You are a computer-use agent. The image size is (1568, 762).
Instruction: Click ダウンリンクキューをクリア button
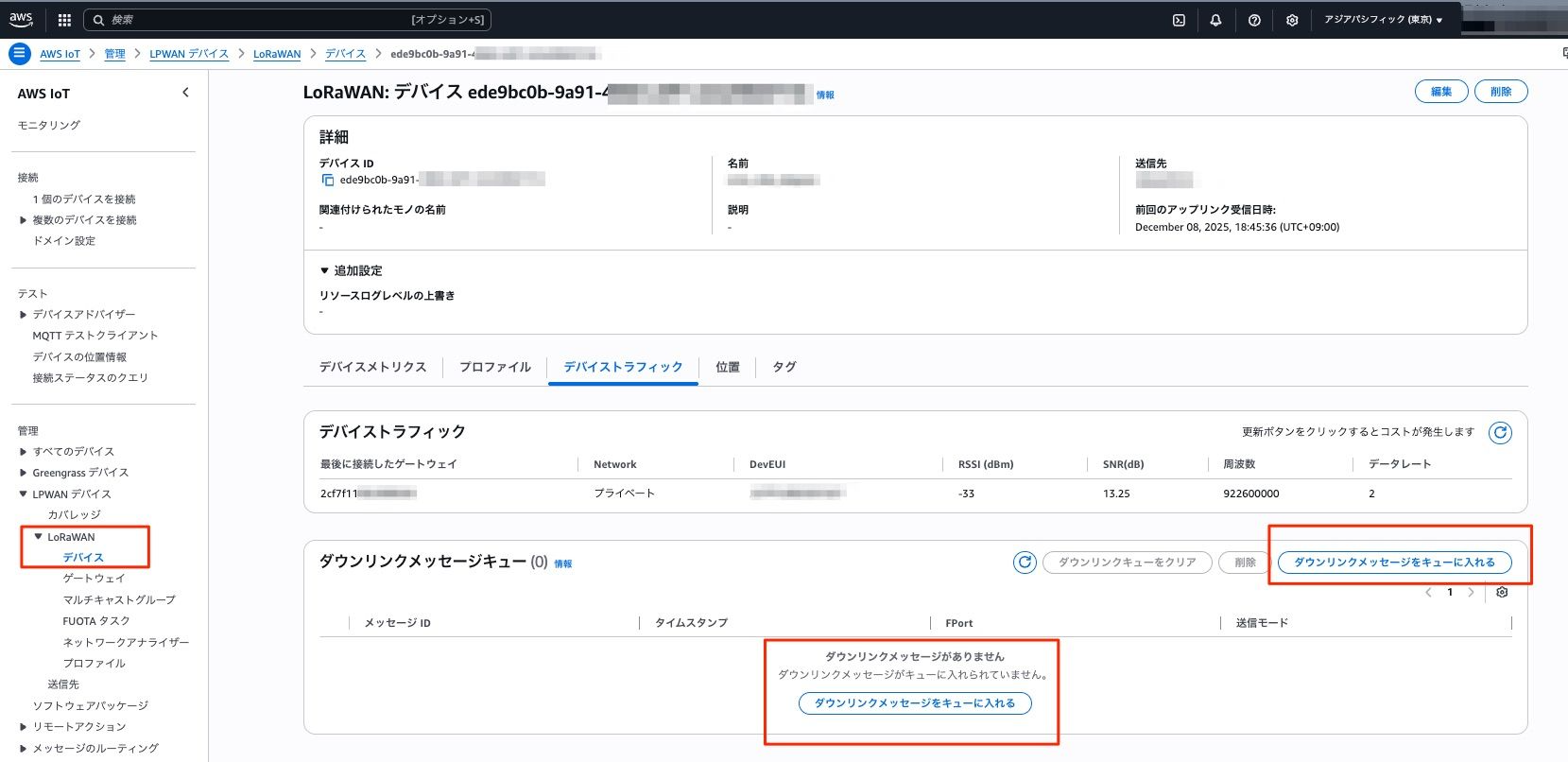(x=1127, y=563)
